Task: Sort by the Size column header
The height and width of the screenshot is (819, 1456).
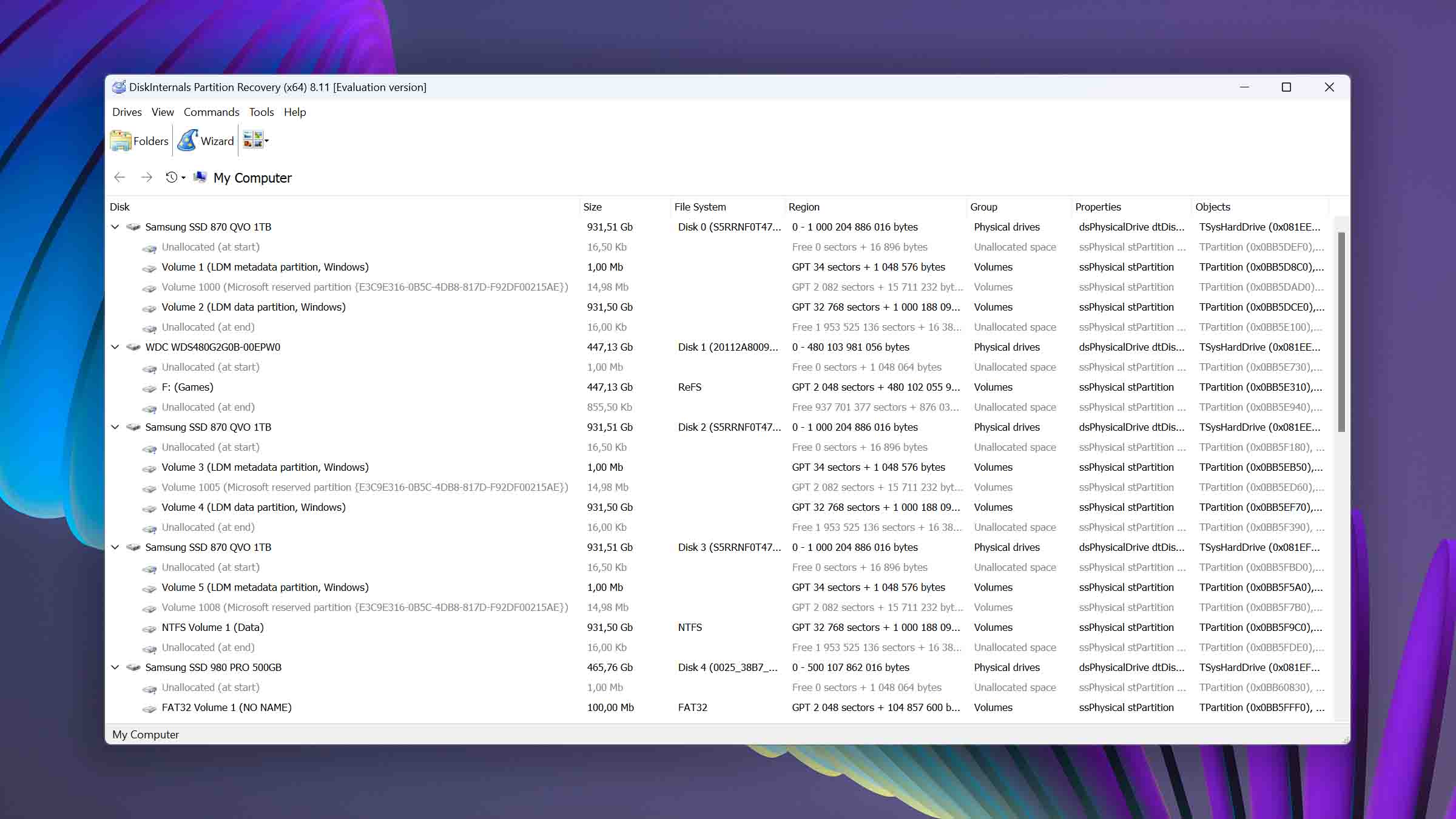Action: coord(624,207)
